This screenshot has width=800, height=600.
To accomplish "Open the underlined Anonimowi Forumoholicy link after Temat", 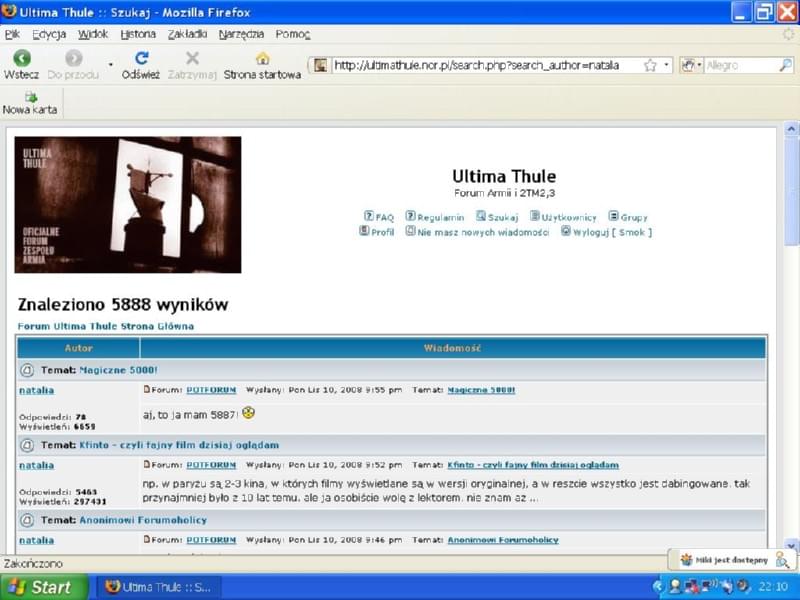I will [x=503, y=540].
